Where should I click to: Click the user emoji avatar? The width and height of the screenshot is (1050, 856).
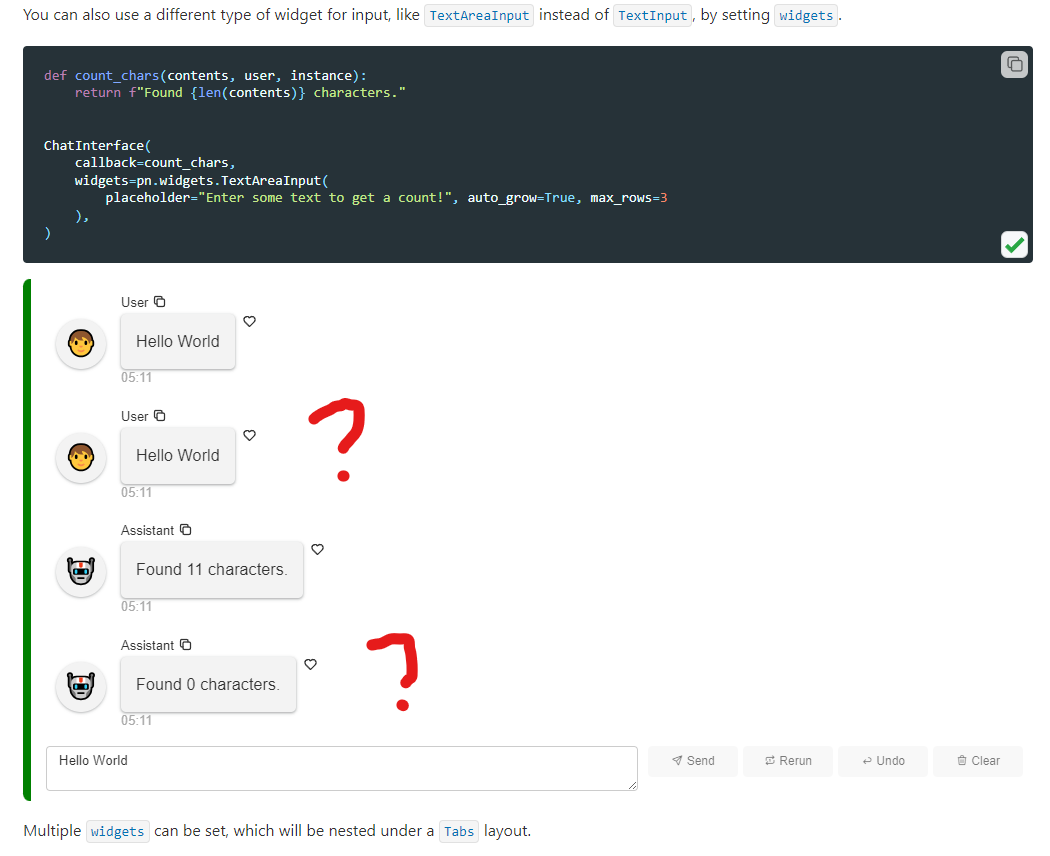(x=80, y=343)
